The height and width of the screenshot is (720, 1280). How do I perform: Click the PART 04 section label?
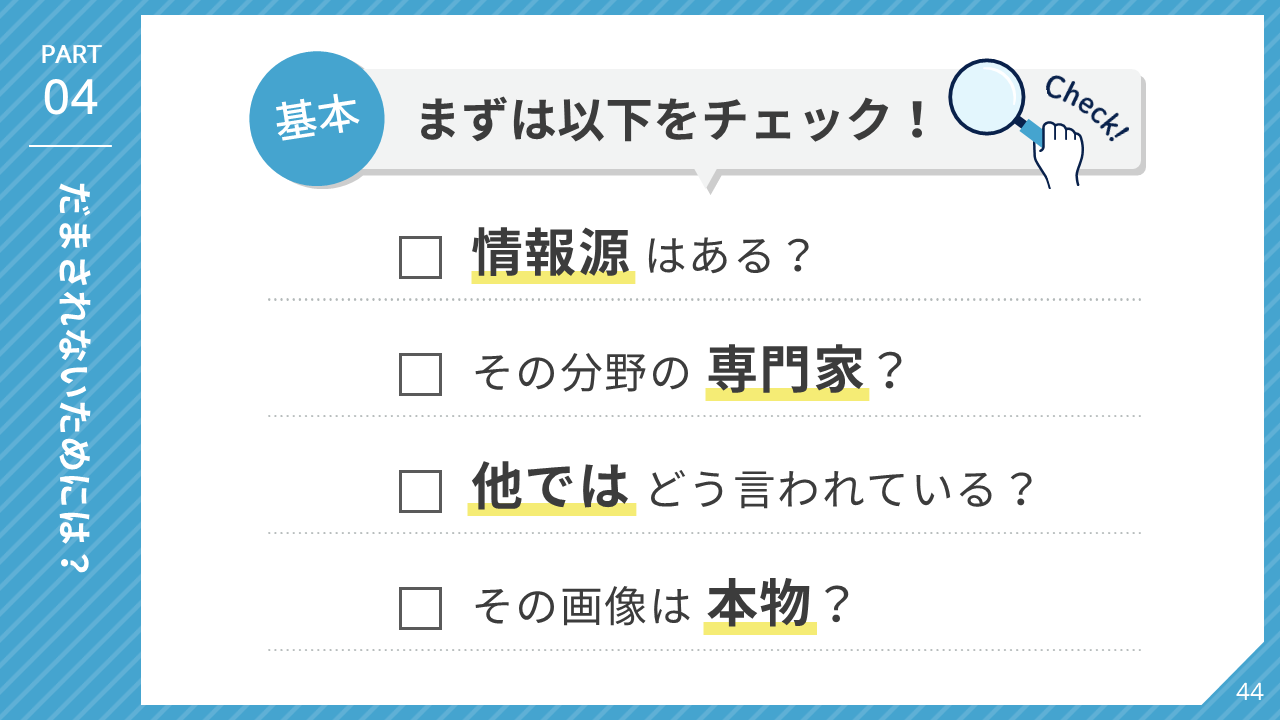[x=71, y=83]
